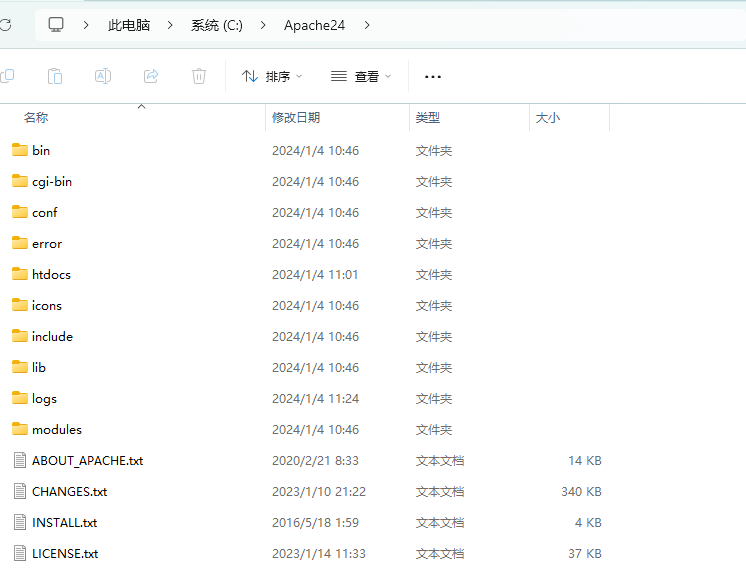Sort by the 类型 column header
This screenshot has height=568, width=746.
coord(428,118)
